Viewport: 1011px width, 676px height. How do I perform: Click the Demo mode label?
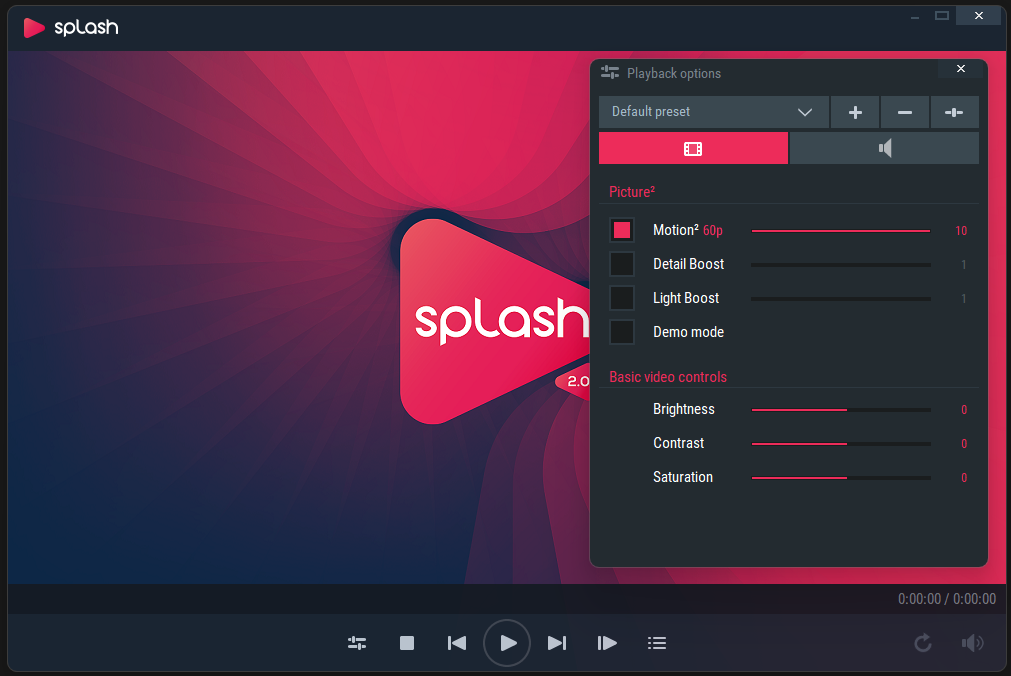point(689,332)
